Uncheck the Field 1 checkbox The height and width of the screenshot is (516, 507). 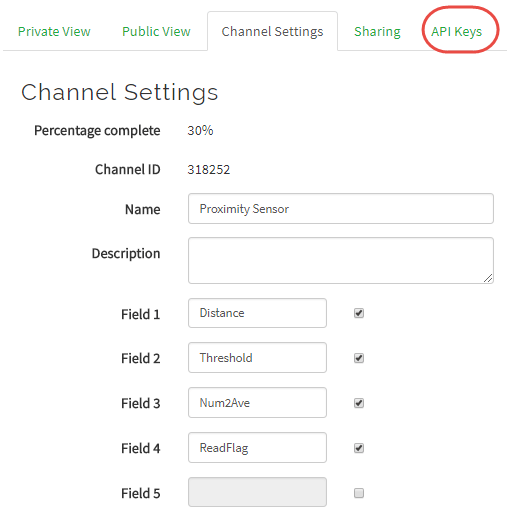359,313
